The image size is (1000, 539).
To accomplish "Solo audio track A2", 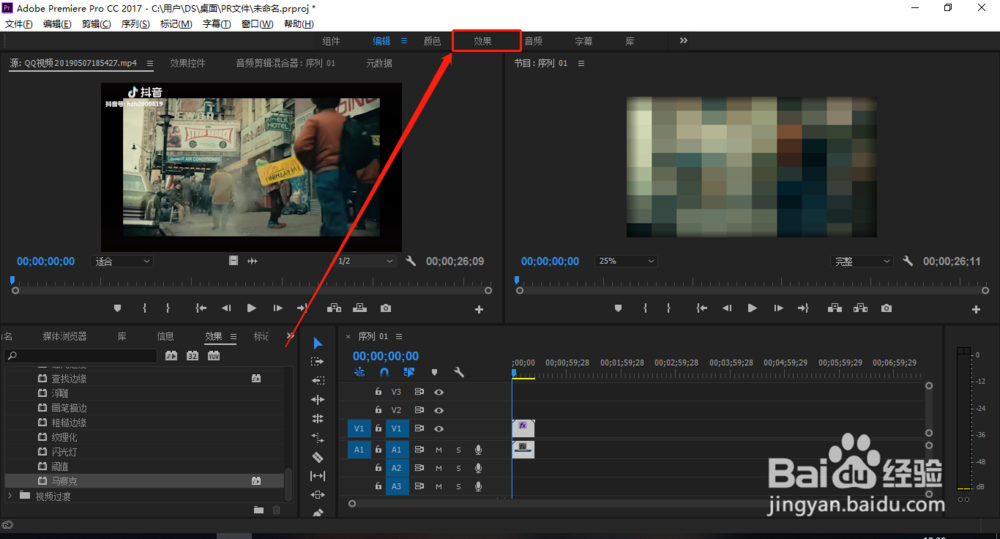I will pos(458,468).
